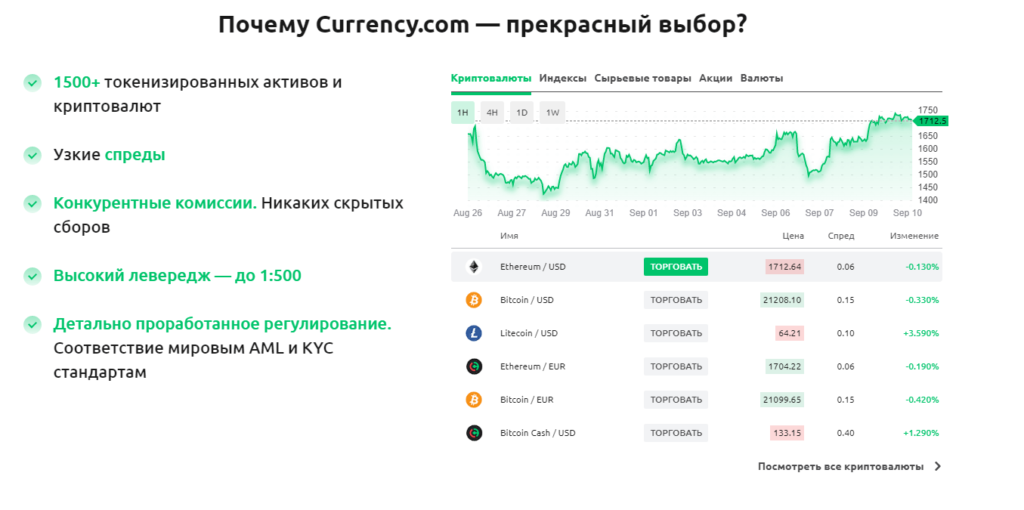Open the Посмотреть все криптовалюты link
1024x510 pixels.
[840, 466]
